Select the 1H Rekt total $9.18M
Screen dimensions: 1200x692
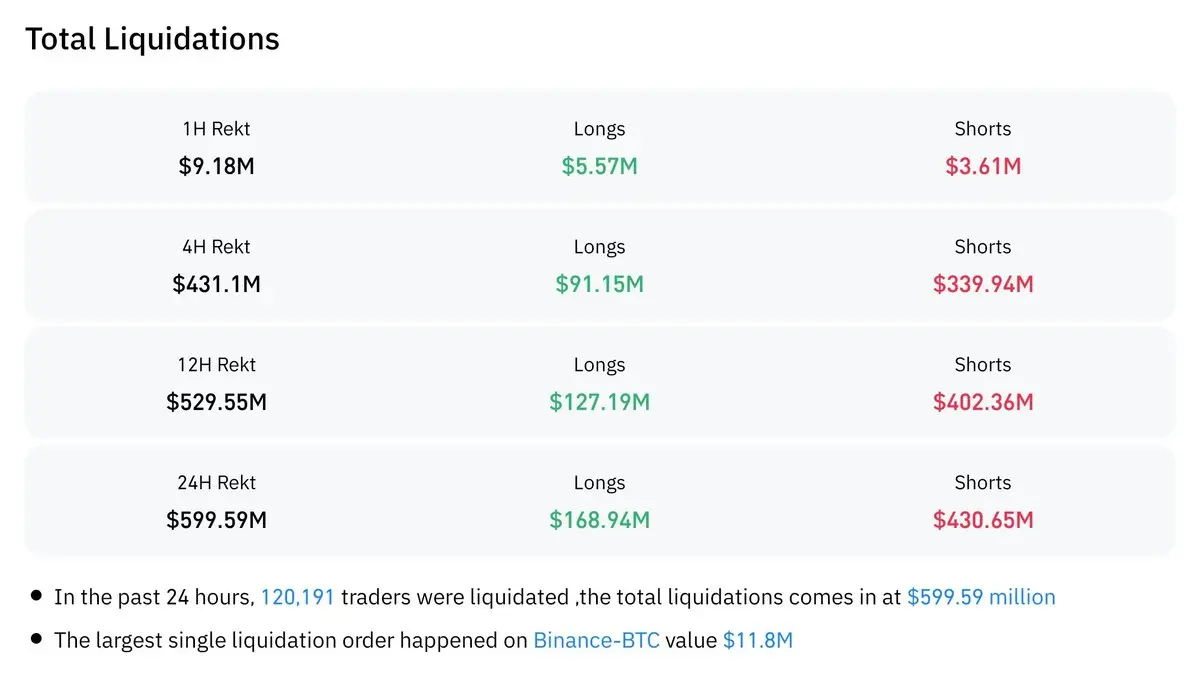(x=216, y=166)
